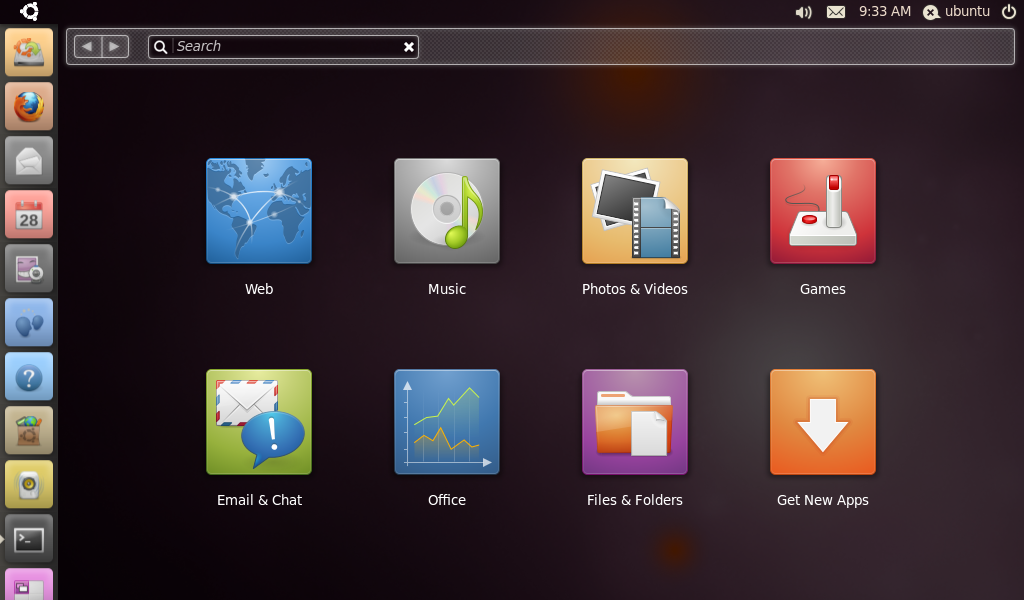Clear the search with the X button

point(409,47)
